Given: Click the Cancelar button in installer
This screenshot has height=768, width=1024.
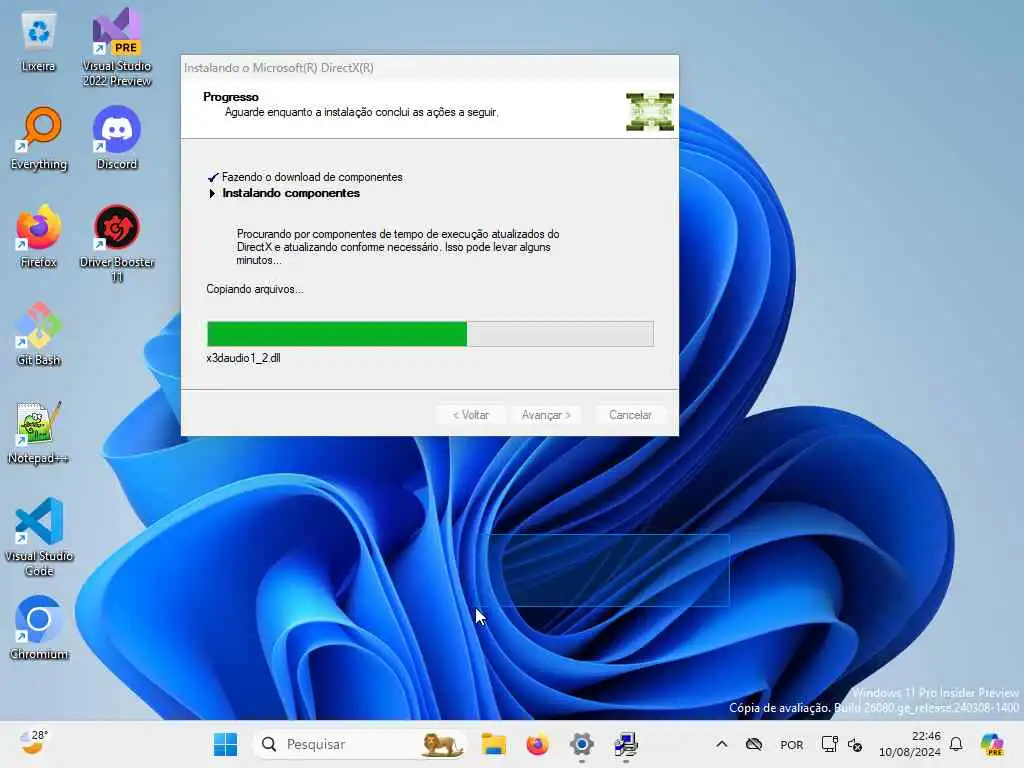Looking at the screenshot, I should [630, 415].
